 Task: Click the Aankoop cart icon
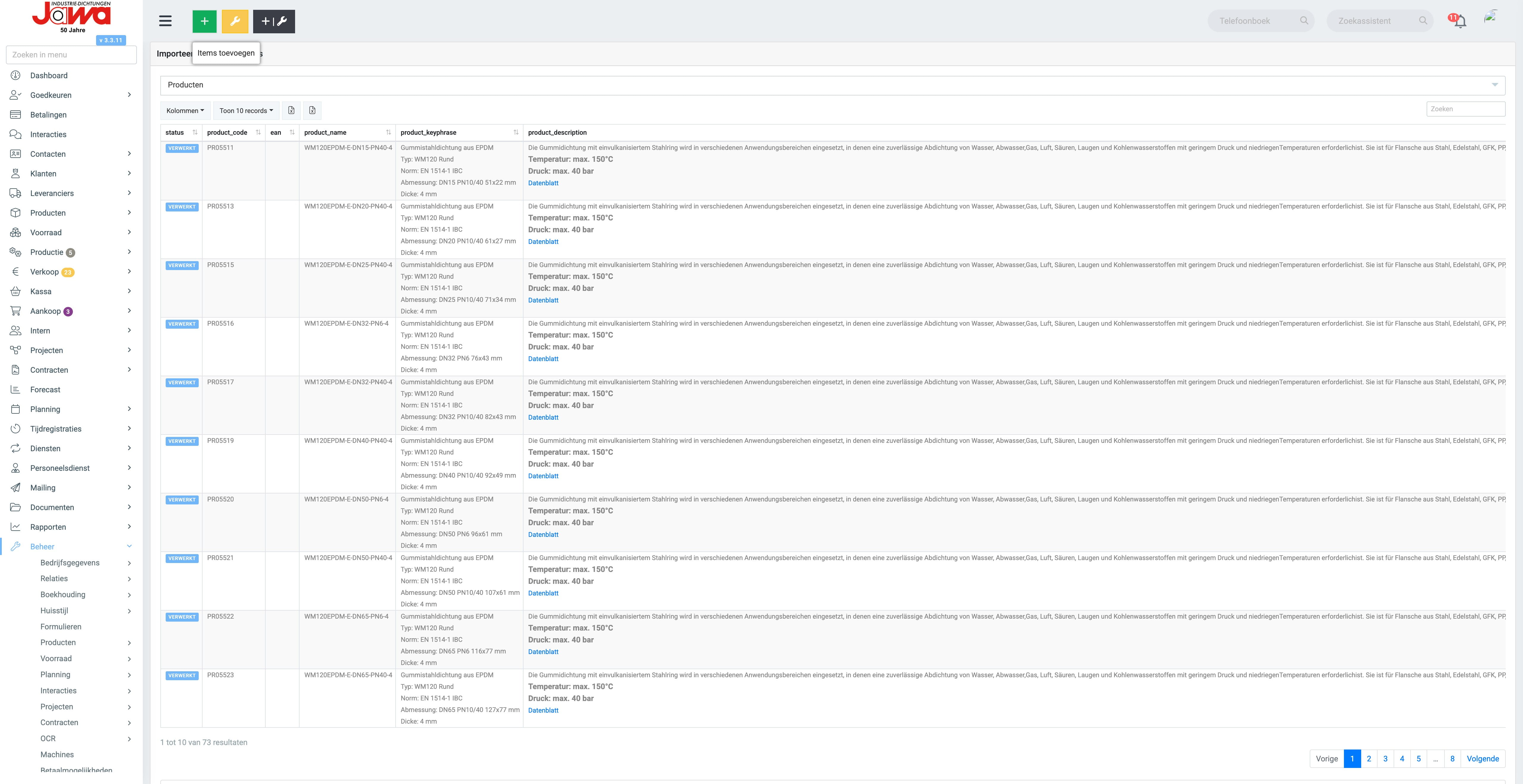pos(16,311)
